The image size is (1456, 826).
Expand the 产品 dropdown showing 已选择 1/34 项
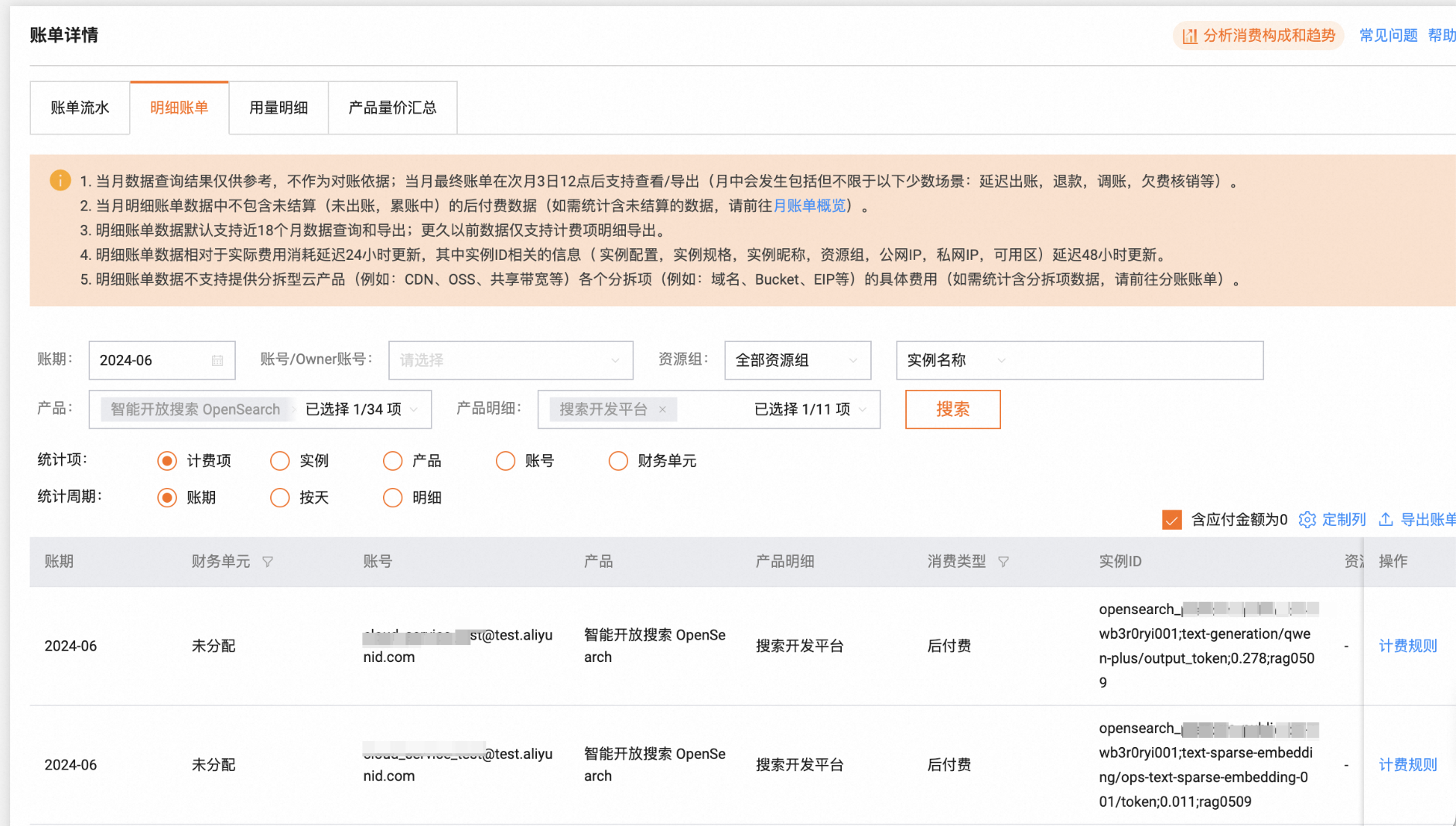click(260, 409)
